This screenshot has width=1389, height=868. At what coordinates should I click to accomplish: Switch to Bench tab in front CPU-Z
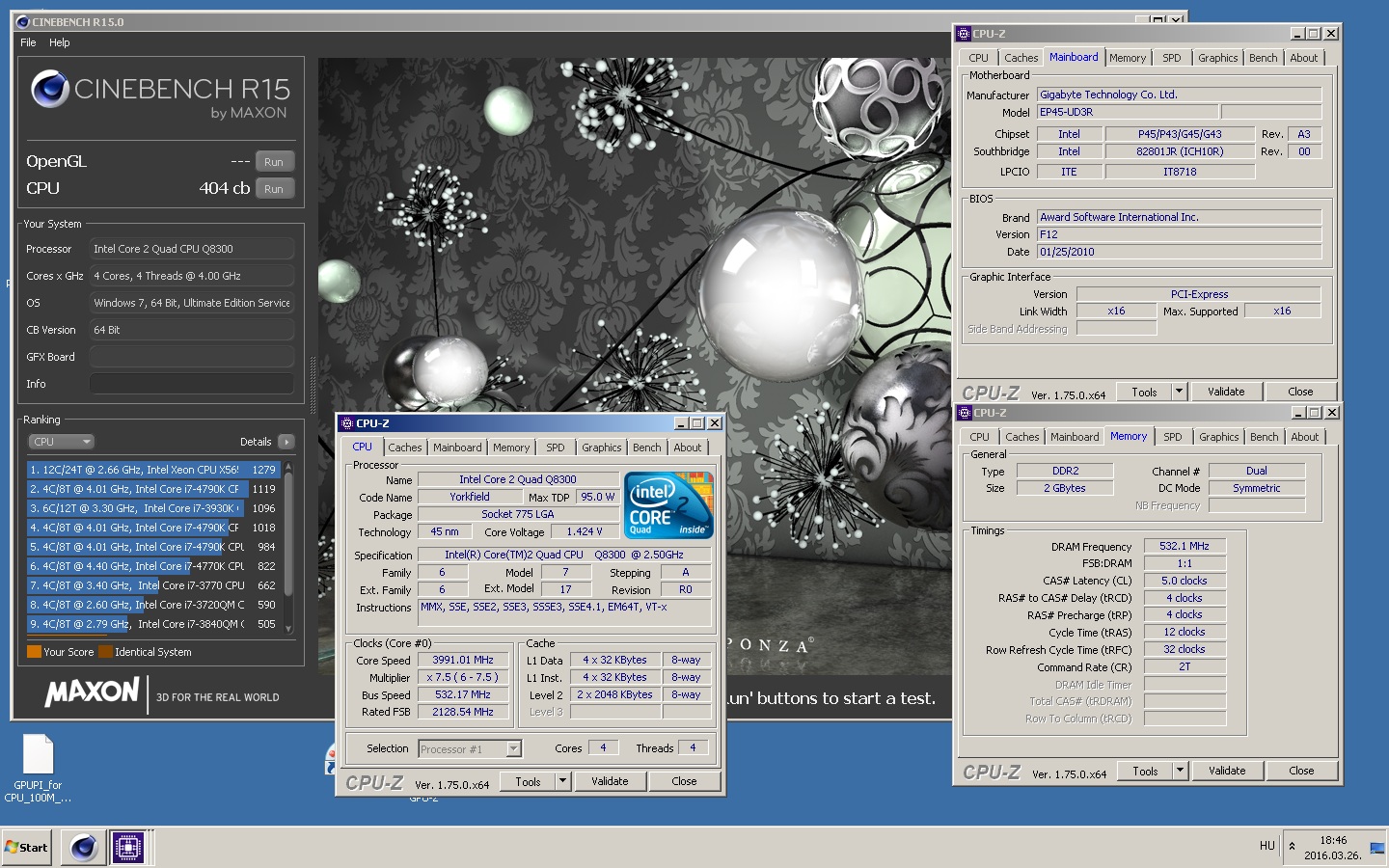pyautogui.click(x=647, y=448)
